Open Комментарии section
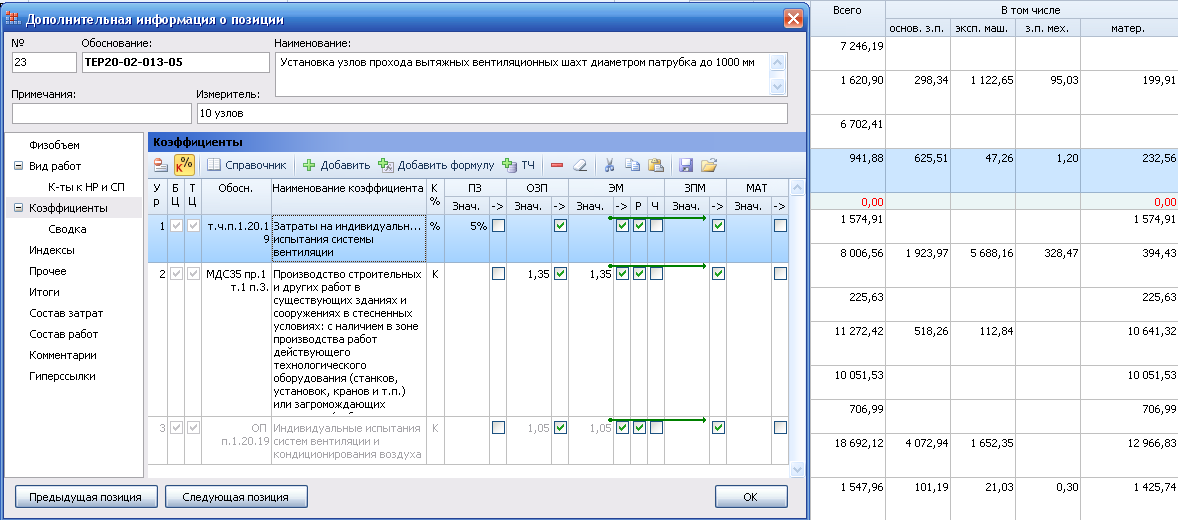1178x520 pixels. [62, 355]
